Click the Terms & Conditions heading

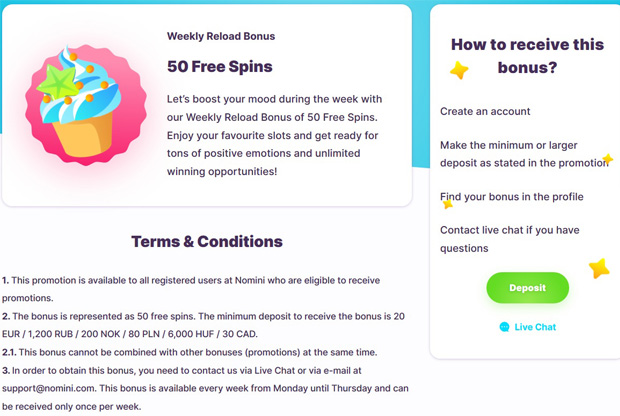(x=207, y=241)
